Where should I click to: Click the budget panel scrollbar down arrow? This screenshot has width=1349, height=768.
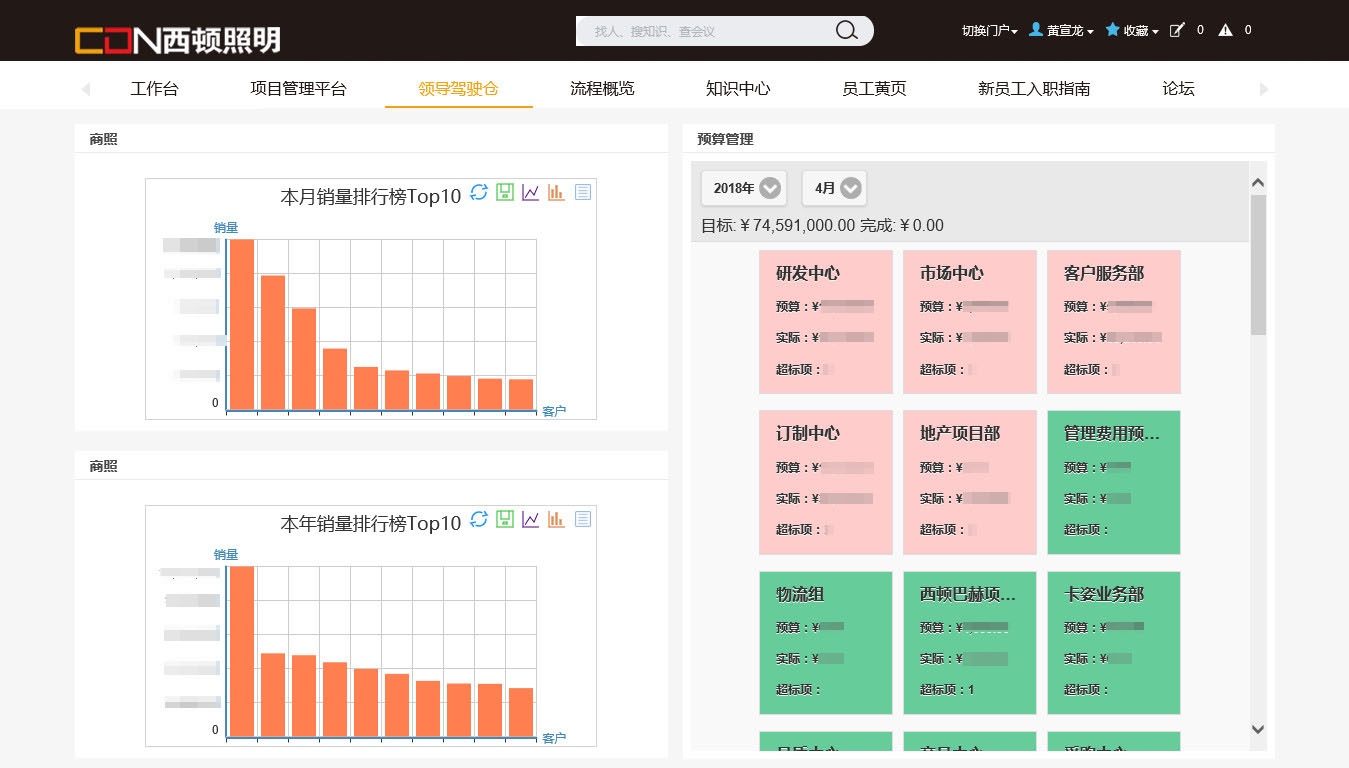[1258, 730]
